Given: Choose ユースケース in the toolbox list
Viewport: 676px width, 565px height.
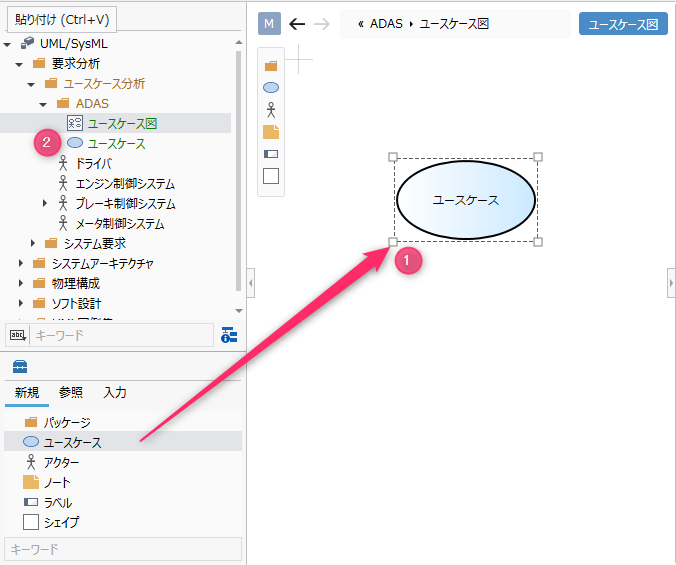Looking at the screenshot, I should 123,442.
